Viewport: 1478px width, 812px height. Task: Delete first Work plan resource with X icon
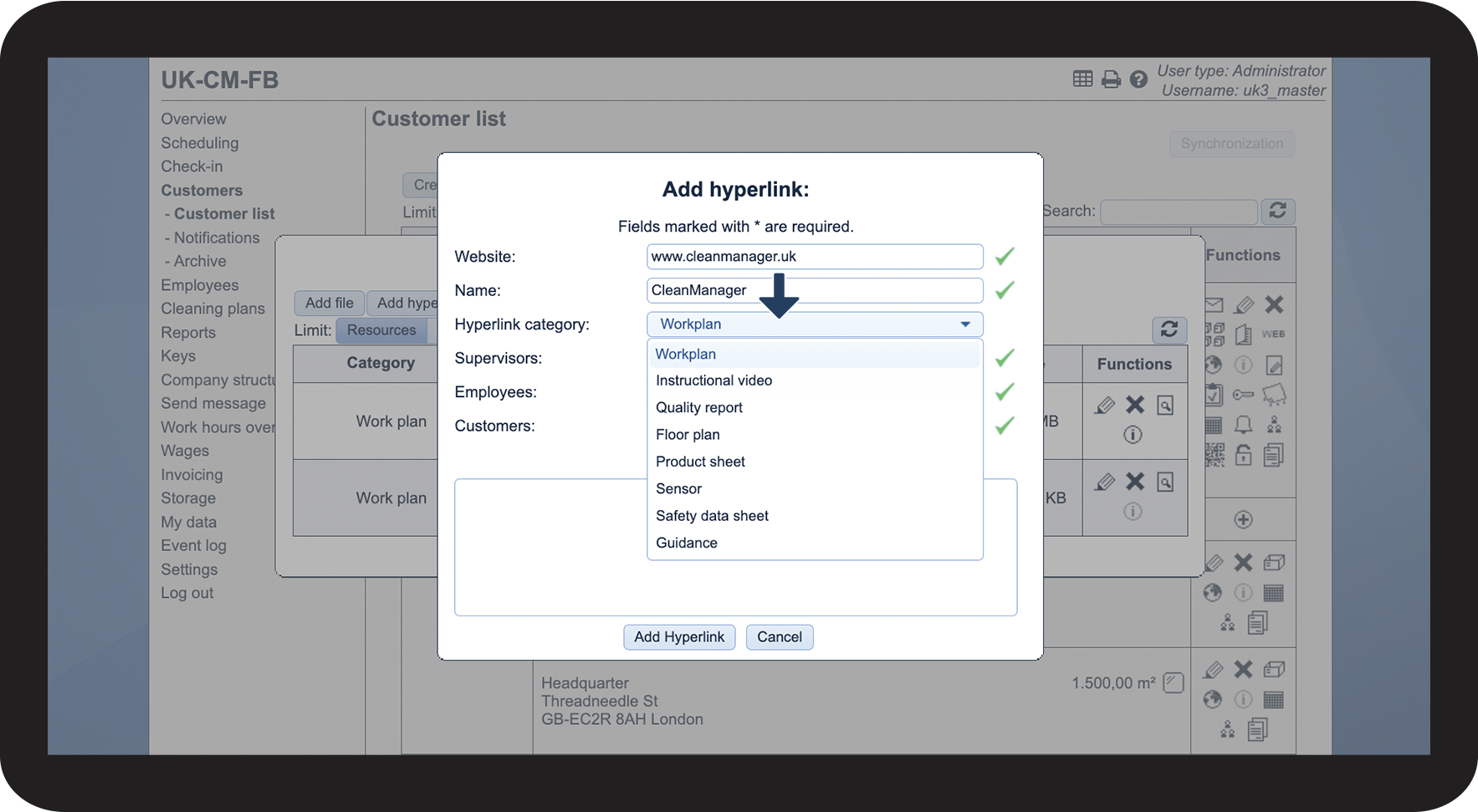1135,405
